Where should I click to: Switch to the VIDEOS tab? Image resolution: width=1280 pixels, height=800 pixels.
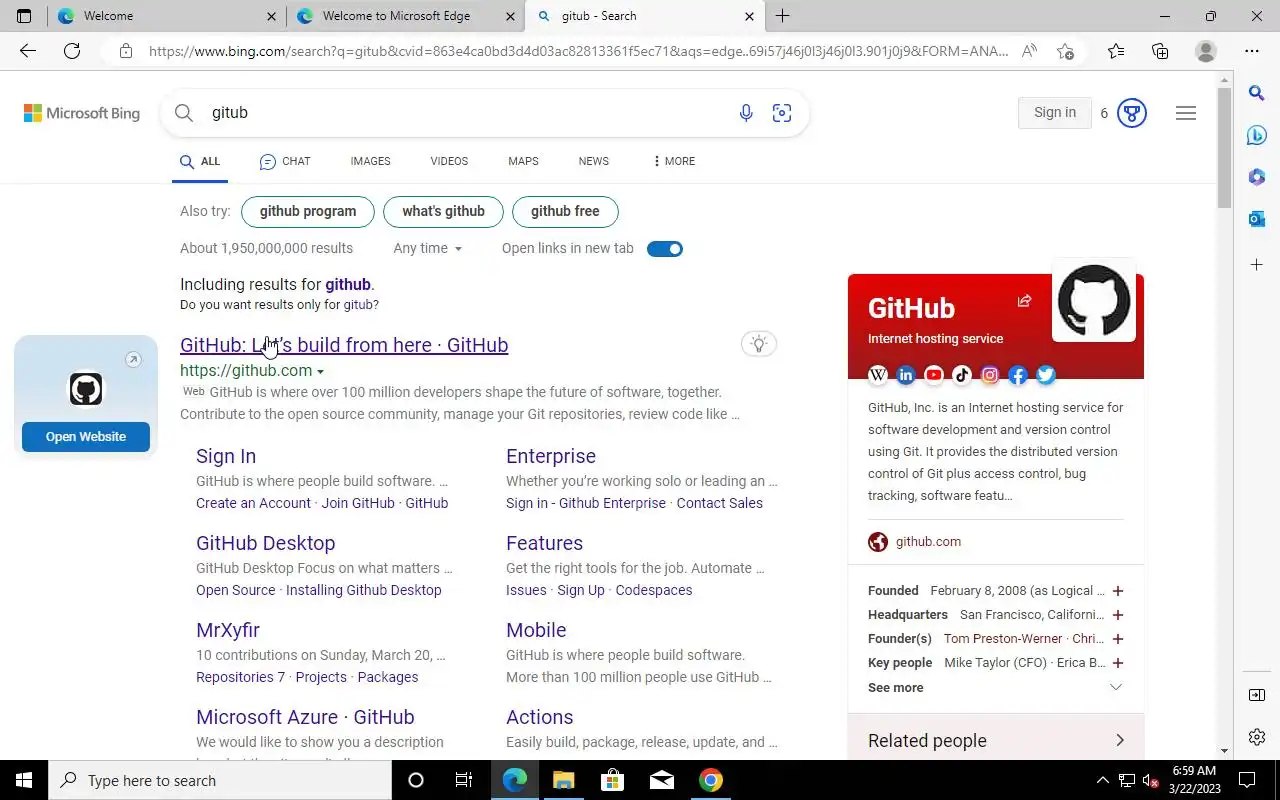[449, 161]
